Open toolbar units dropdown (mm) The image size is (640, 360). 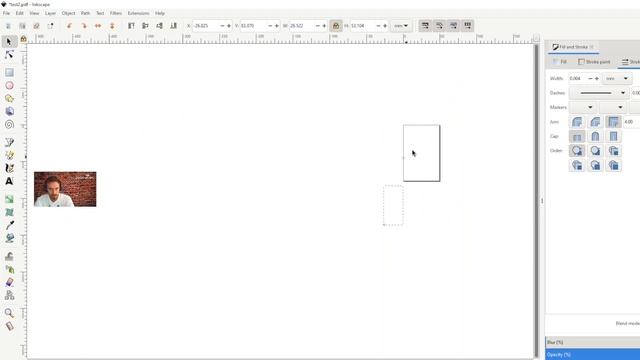pyautogui.click(x=401, y=26)
